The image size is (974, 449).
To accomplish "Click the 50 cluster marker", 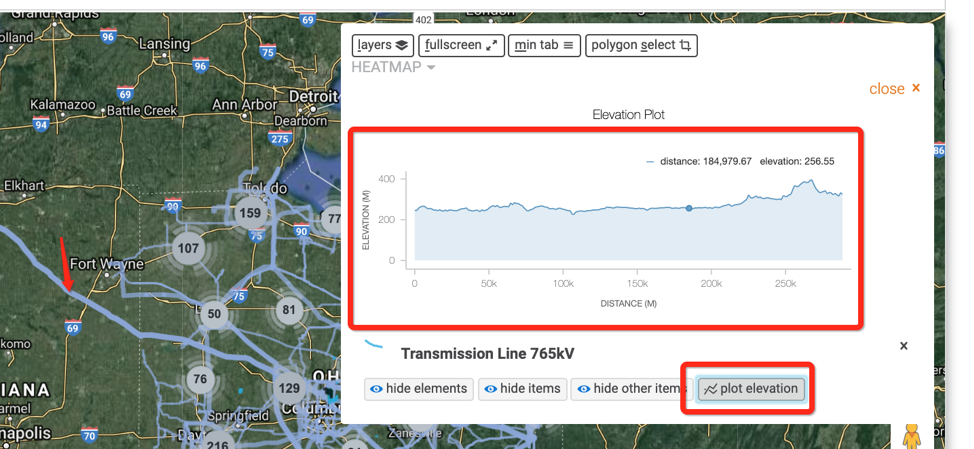I will 213,314.
